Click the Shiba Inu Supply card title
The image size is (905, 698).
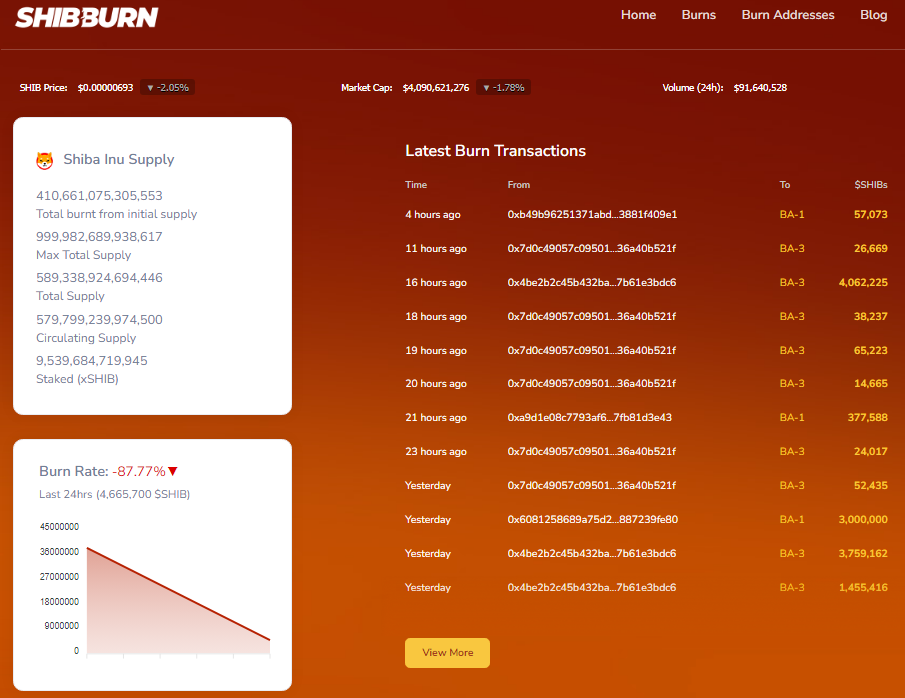pos(119,160)
